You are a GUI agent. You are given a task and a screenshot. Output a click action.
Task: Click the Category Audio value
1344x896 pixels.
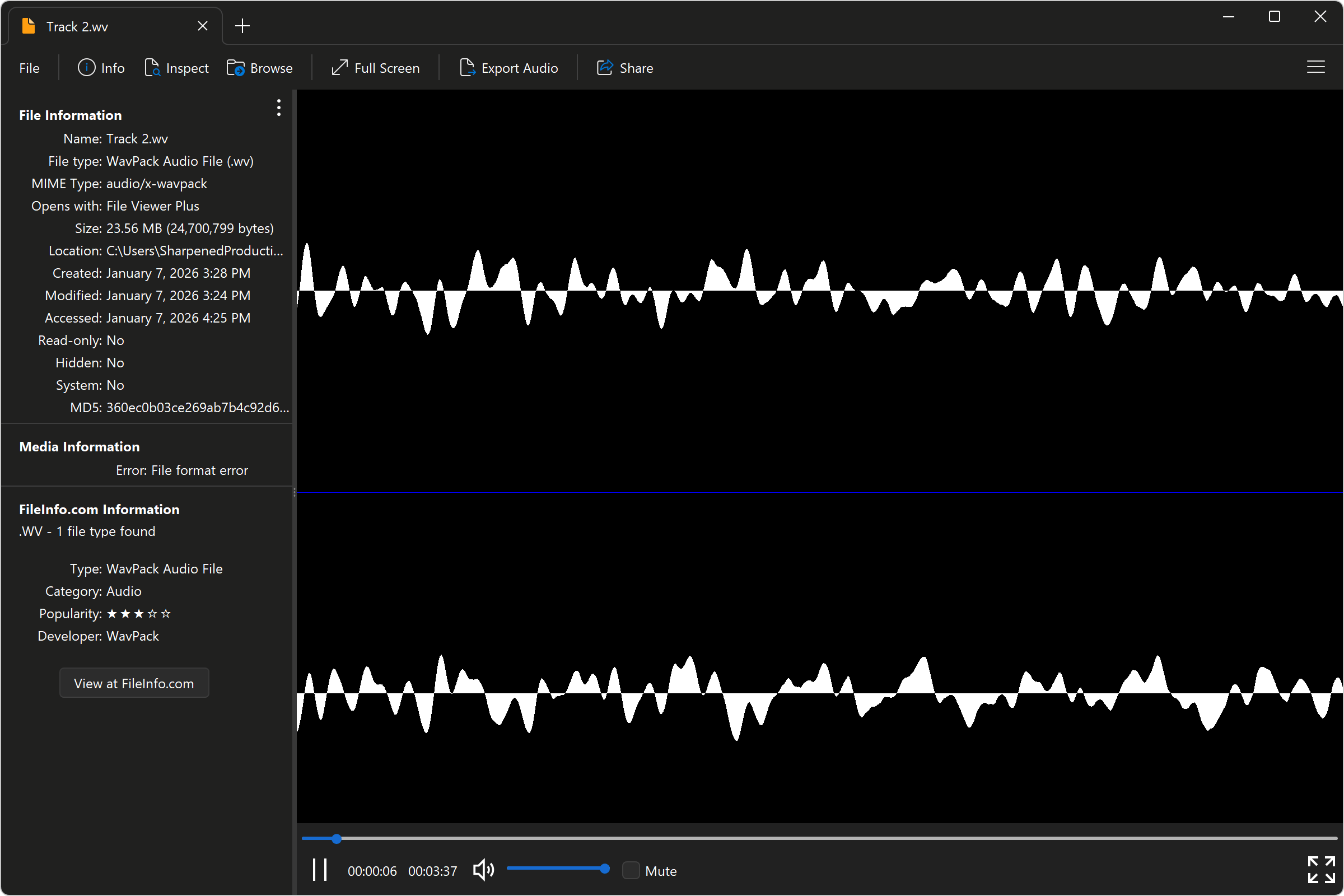point(124,591)
